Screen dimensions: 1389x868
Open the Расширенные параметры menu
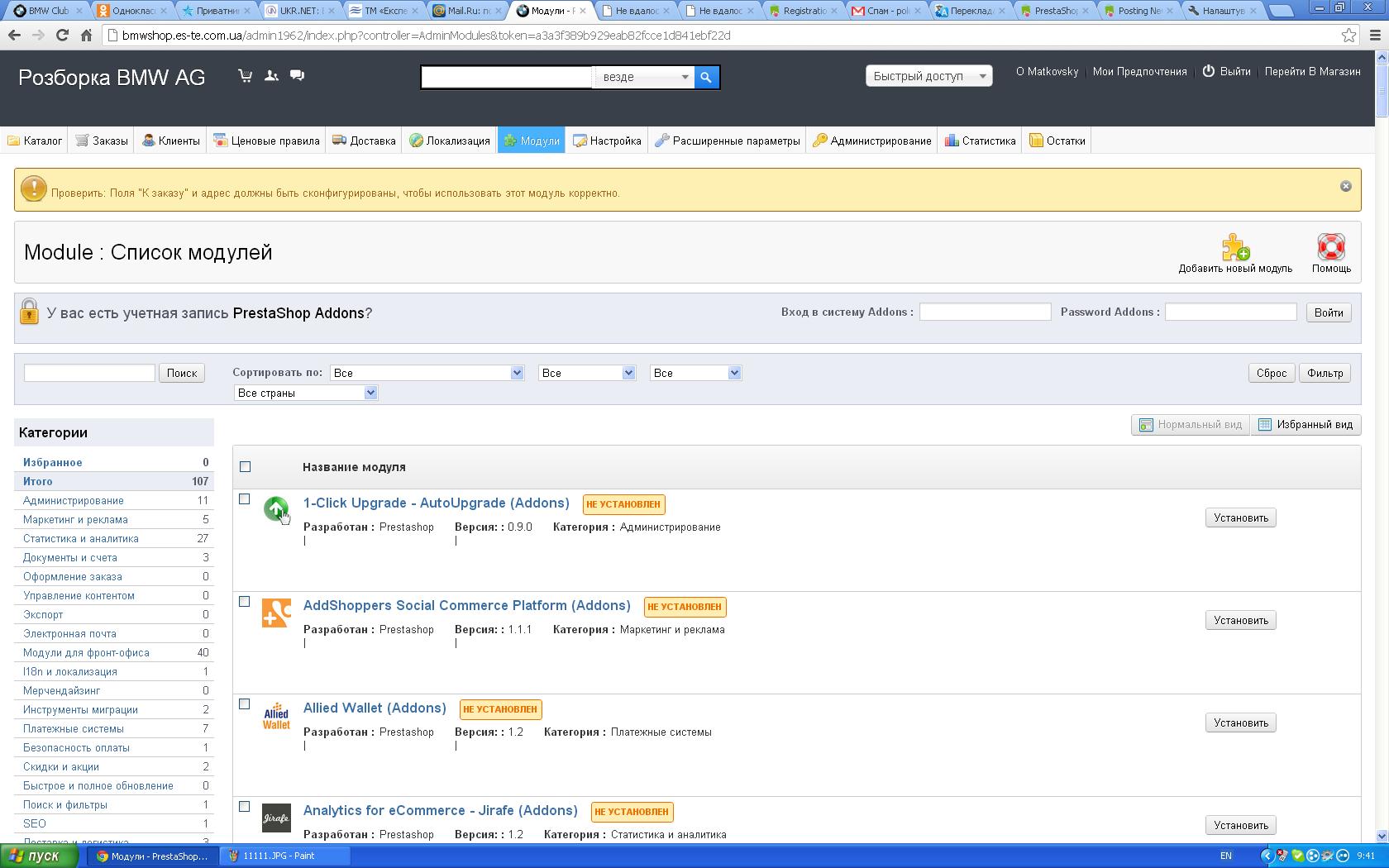tap(728, 141)
